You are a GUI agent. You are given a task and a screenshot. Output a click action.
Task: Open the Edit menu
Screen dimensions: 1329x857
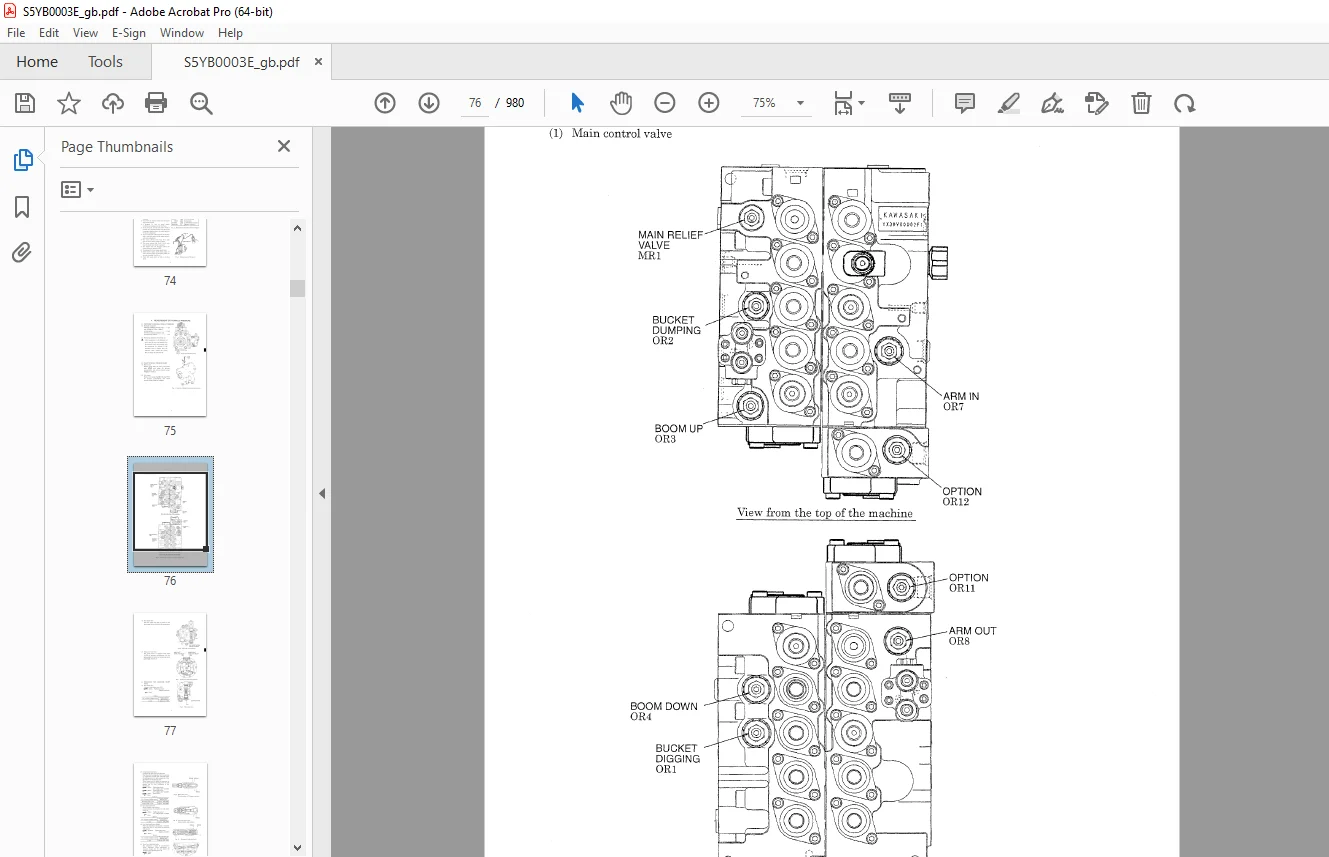coord(49,33)
